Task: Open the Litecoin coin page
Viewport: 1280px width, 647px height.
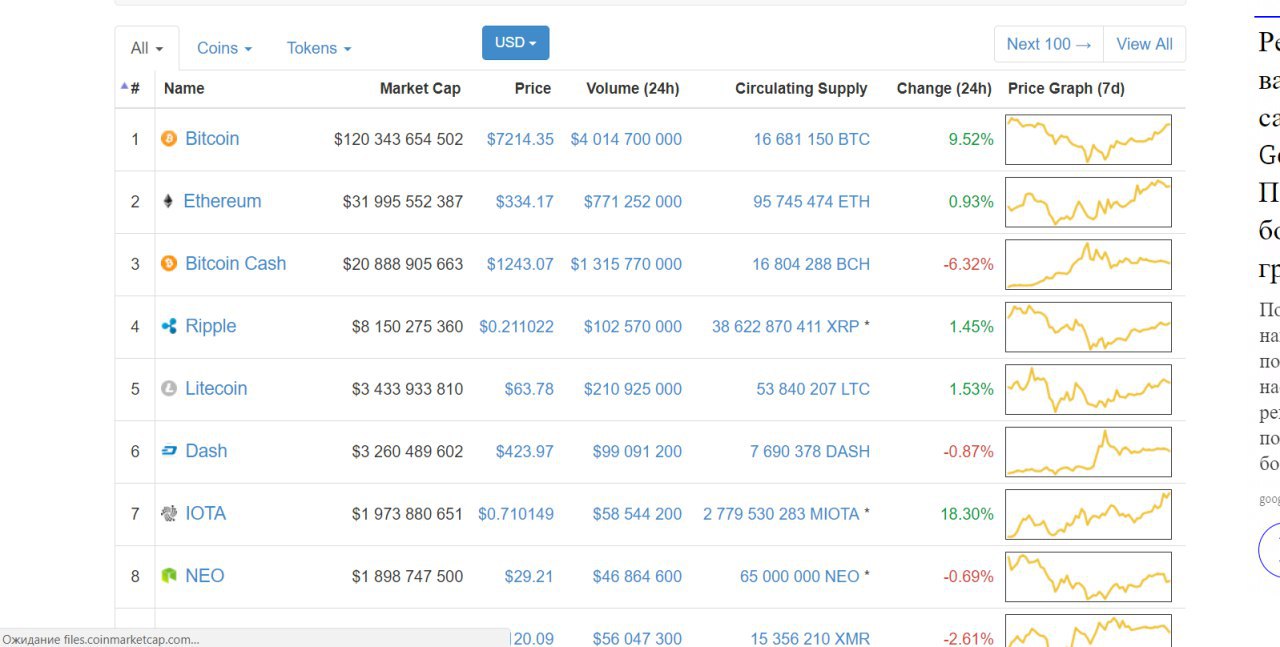Action: pos(216,389)
